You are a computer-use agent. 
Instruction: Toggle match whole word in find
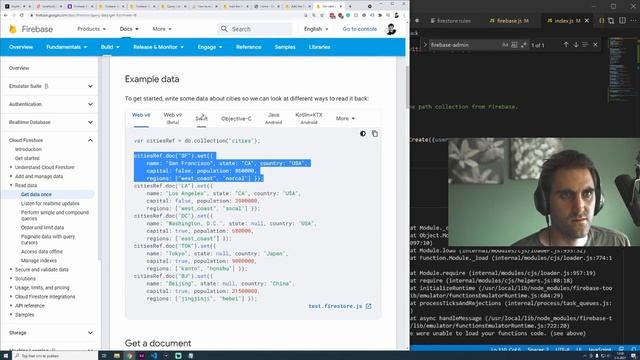[514, 45]
